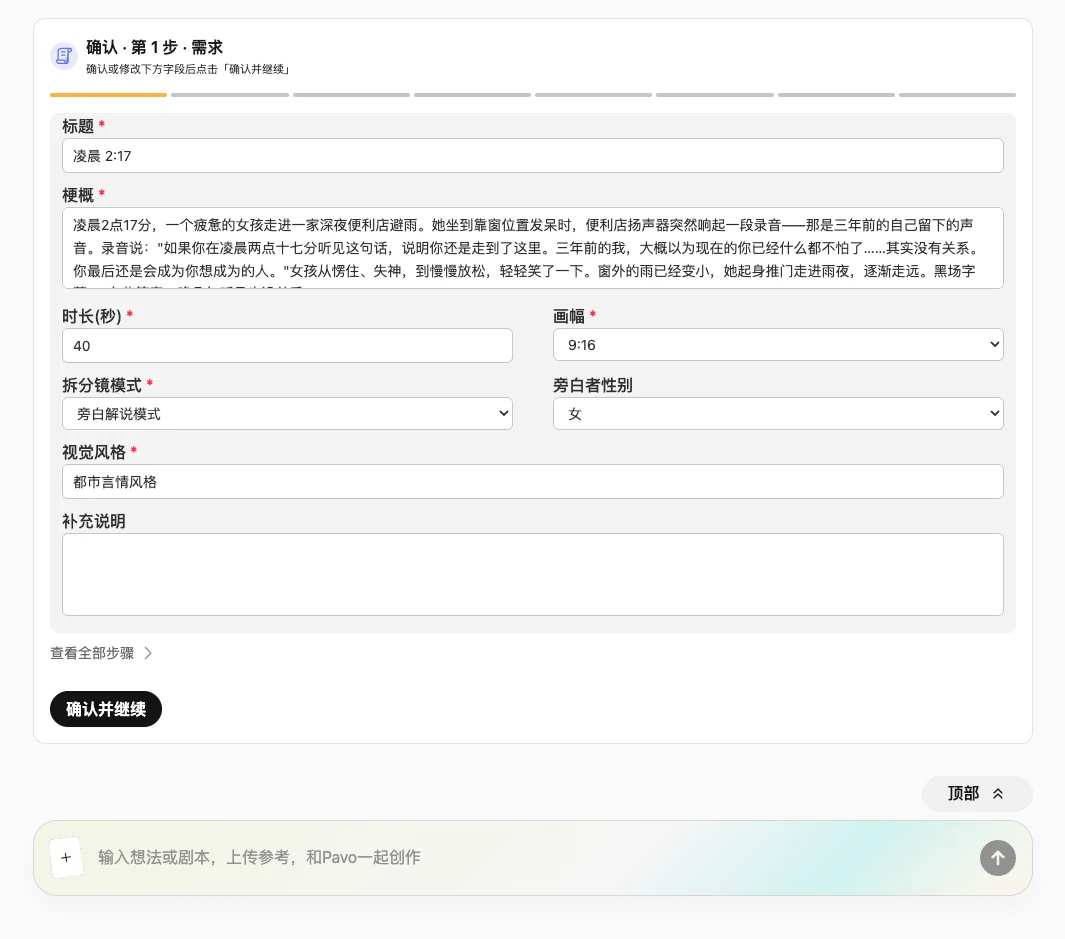Click the empty 补充说明 text area

click(x=532, y=574)
